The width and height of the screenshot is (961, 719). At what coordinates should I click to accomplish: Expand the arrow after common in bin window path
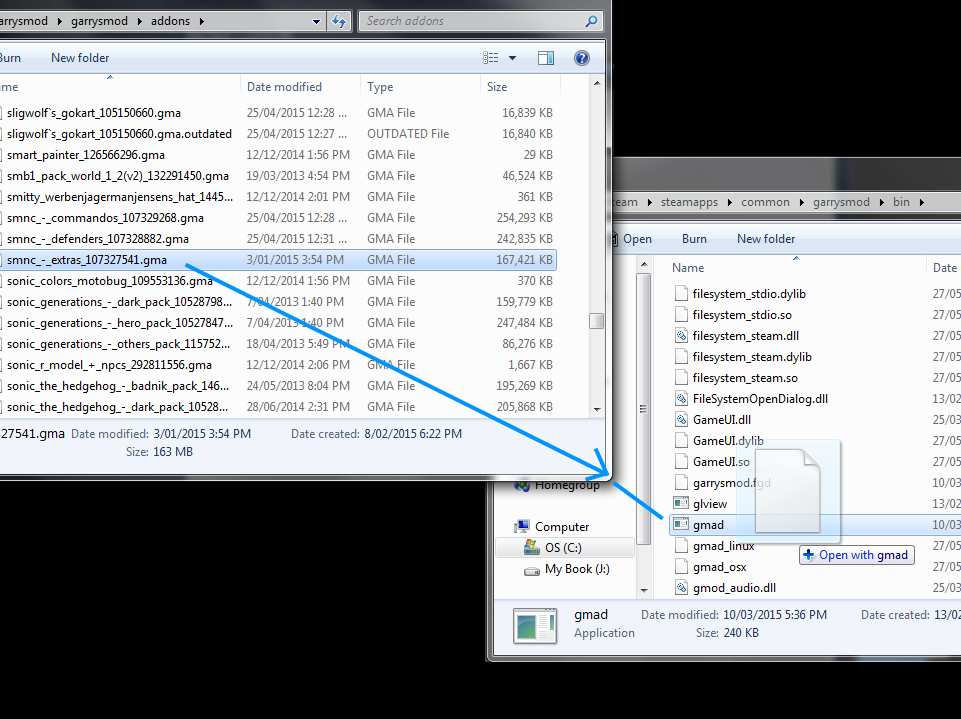click(x=801, y=202)
